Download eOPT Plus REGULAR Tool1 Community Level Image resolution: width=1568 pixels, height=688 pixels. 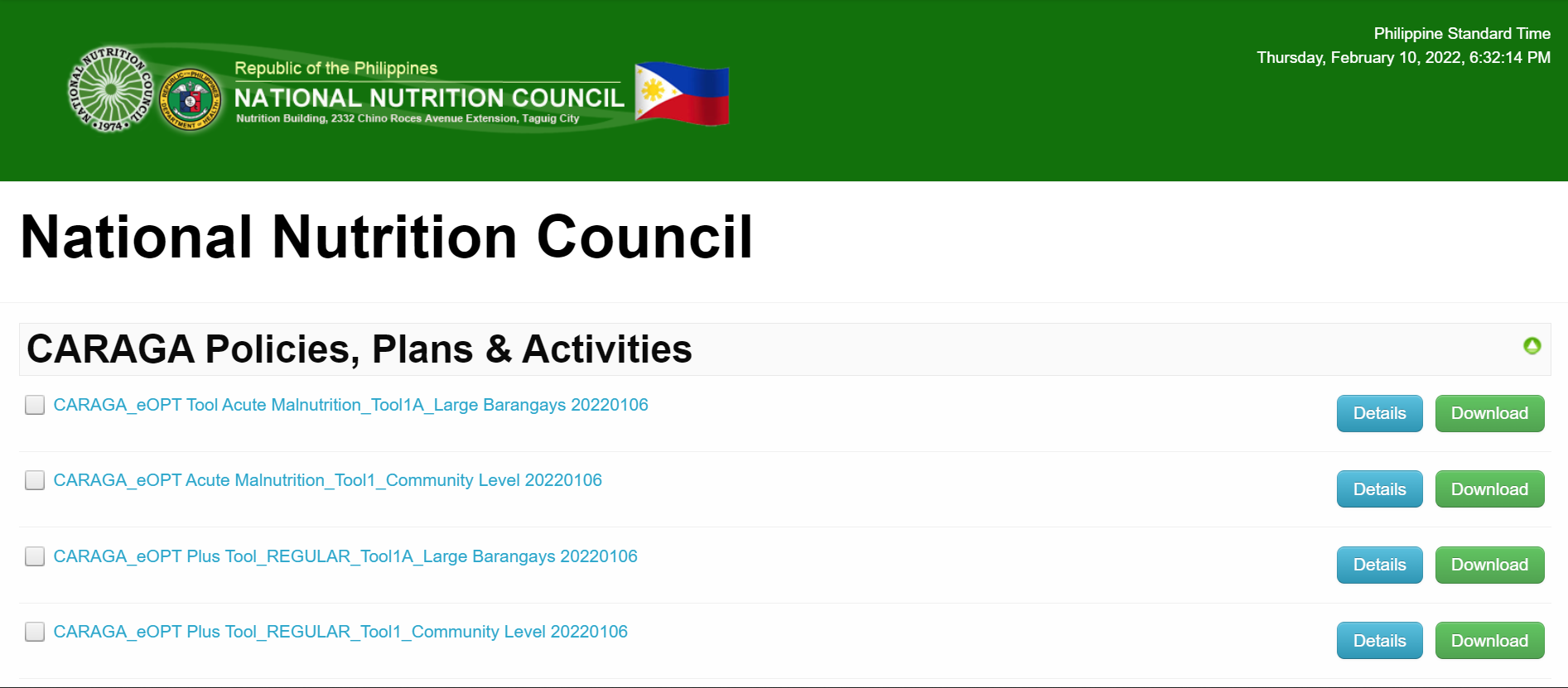coord(1489,641)
